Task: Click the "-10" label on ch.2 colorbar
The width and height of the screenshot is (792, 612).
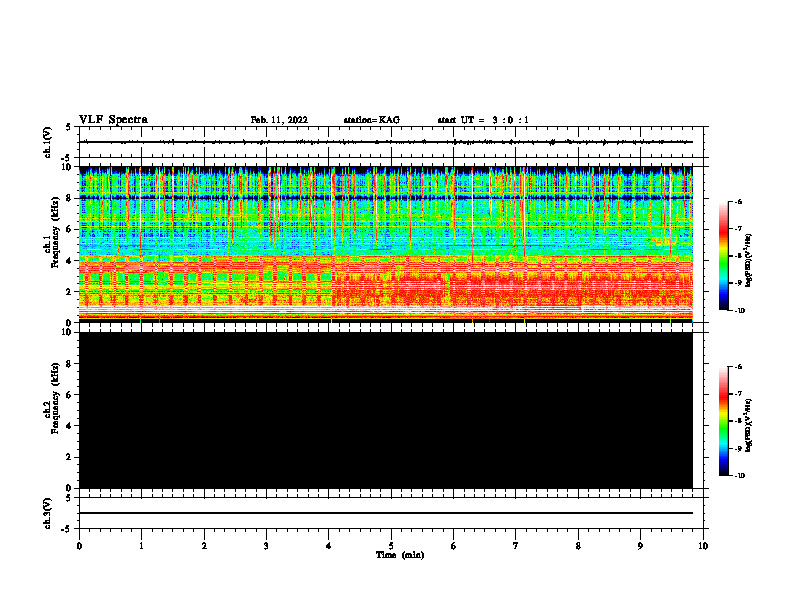Action: click(x=739, y=476)
